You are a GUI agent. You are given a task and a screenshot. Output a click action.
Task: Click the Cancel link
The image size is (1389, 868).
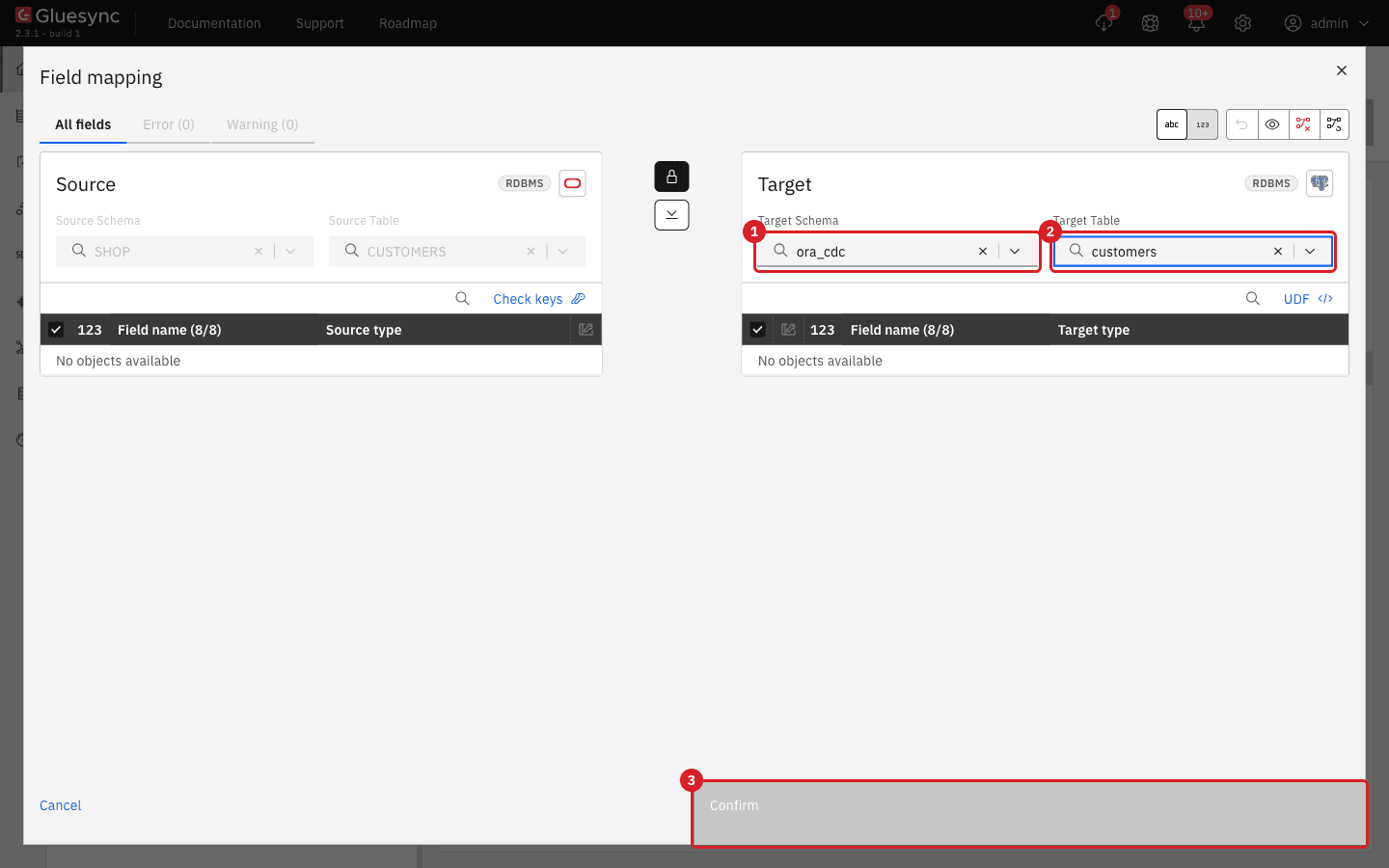point(61,805)
